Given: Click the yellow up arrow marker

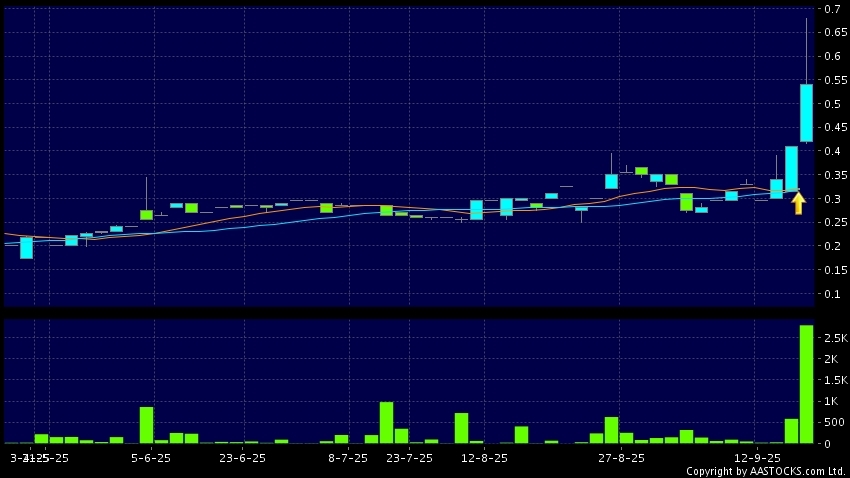Looking at the screenshot, I should [x=798, y=203].
